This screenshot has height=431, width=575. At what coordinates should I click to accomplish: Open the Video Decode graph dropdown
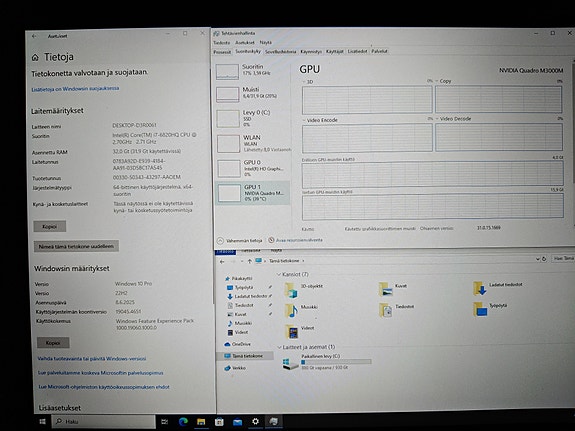(x=437, y=119)
